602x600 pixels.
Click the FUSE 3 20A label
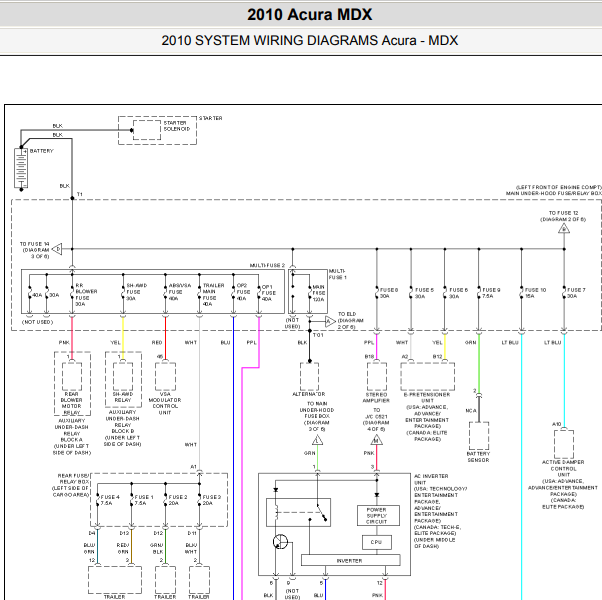[x=212, y=500]
